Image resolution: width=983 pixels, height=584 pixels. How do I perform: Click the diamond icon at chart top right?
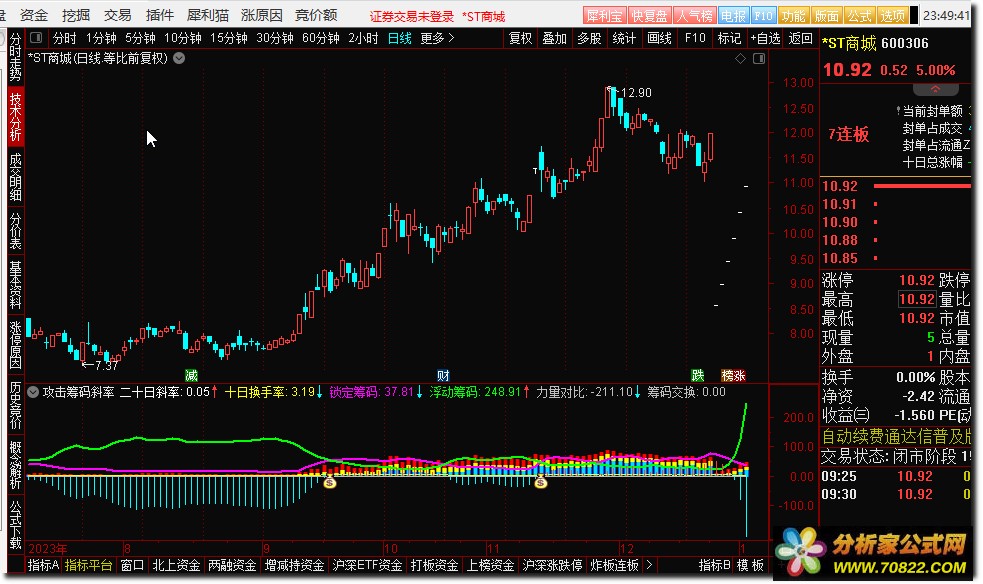[x=740, y=58]
